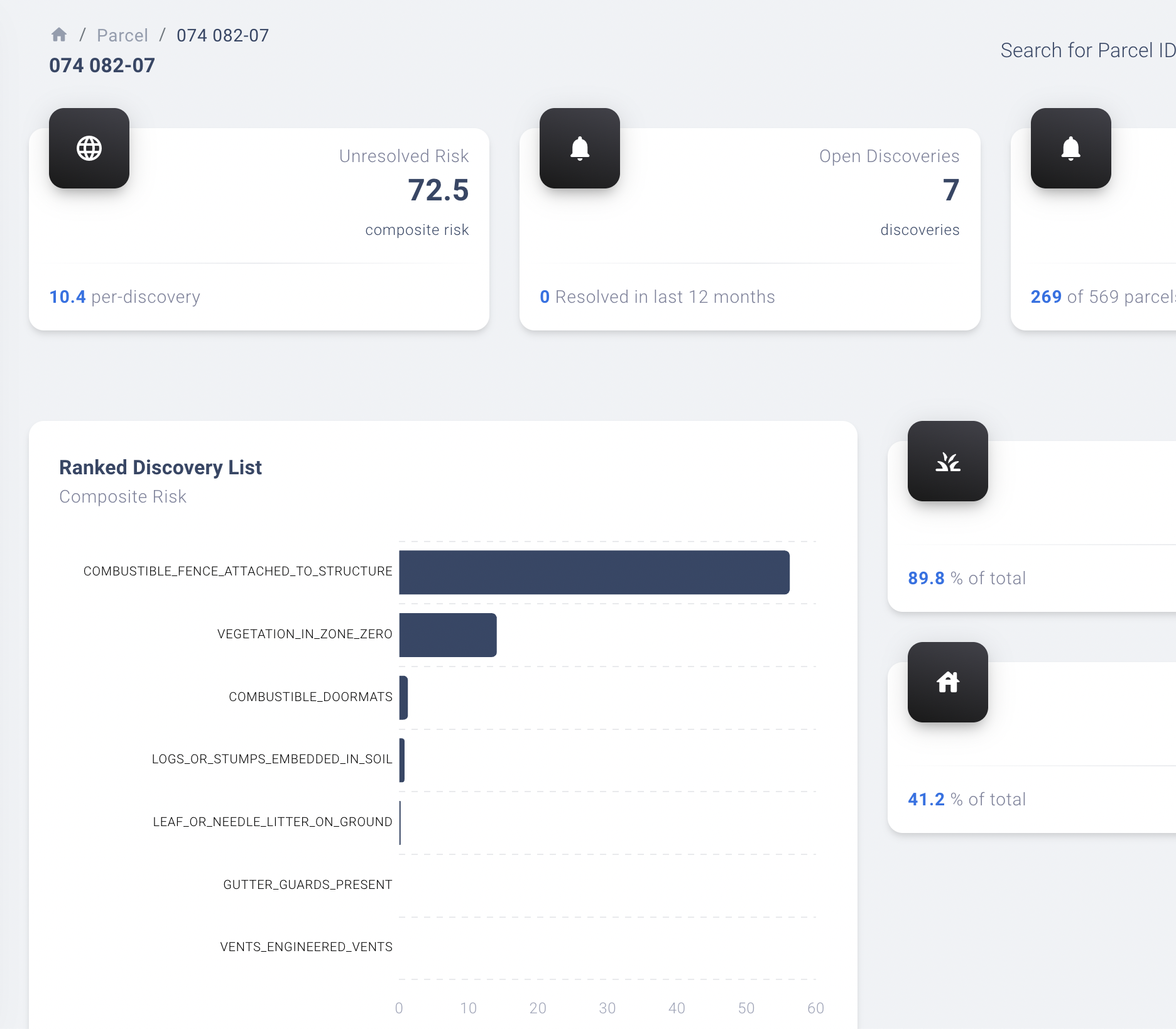
Task: Click the house icon on the 41.2% card
Action: (948, 682)
